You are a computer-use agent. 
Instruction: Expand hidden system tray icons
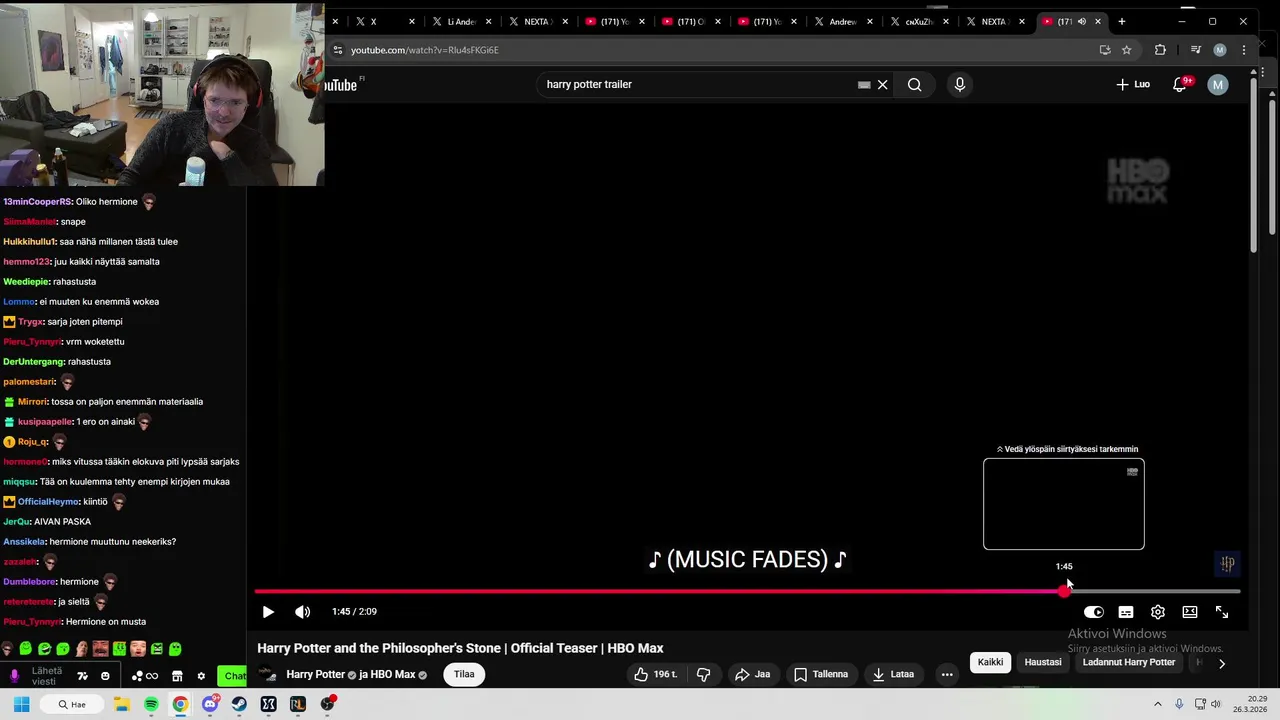[x=1158, y=704]
